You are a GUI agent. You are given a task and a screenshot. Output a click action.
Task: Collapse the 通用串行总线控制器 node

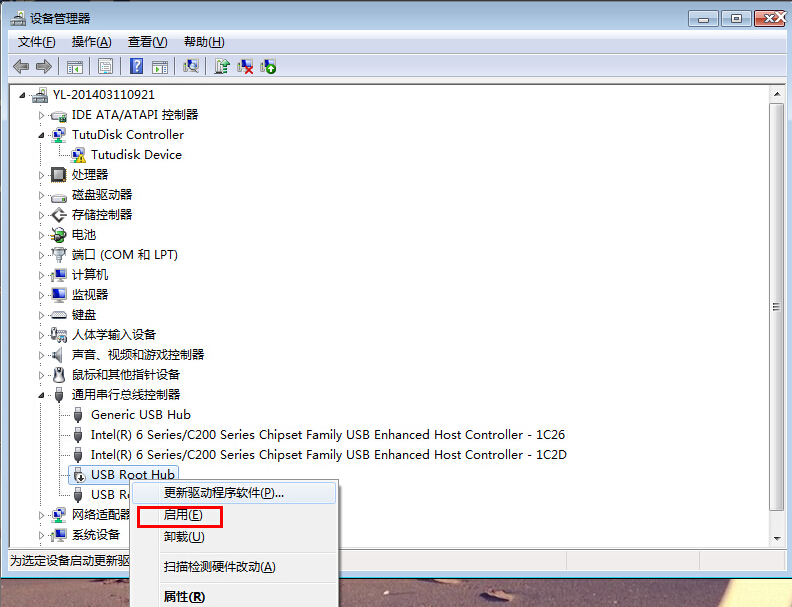point(42,395)
